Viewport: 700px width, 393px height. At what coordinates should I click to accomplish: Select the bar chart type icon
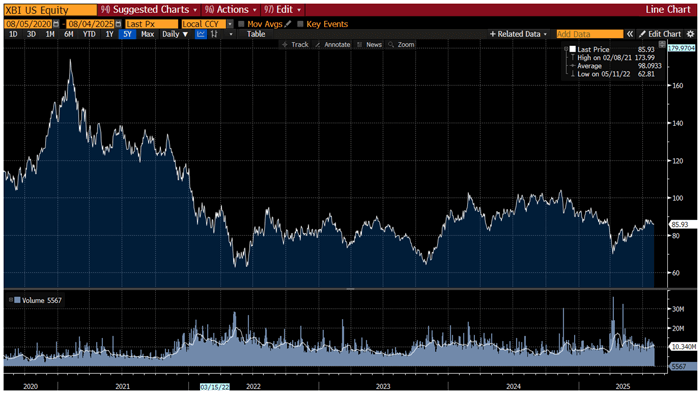coord(214,34)
